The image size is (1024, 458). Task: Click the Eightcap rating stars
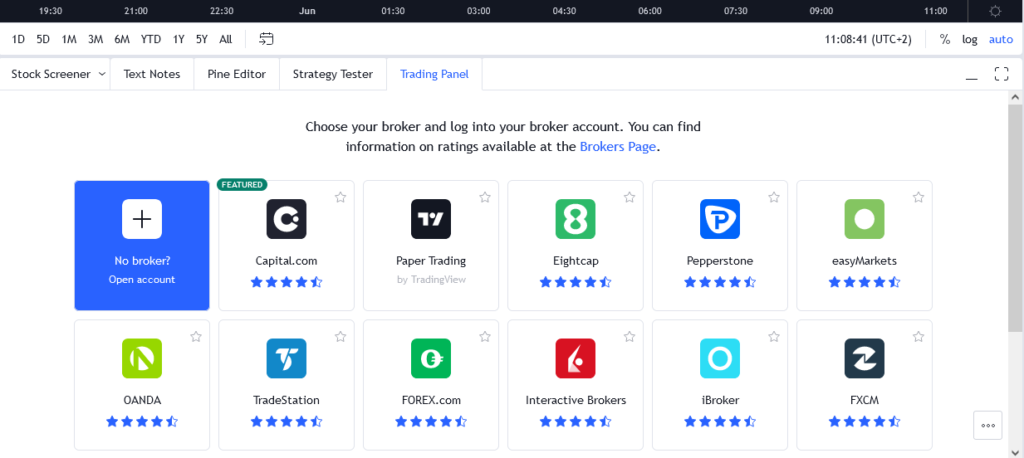coord(575,282)
